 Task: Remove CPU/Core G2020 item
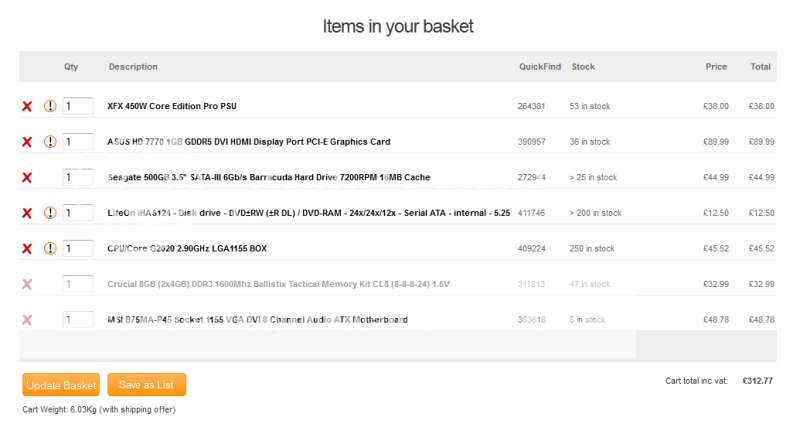tap(27, 248)
